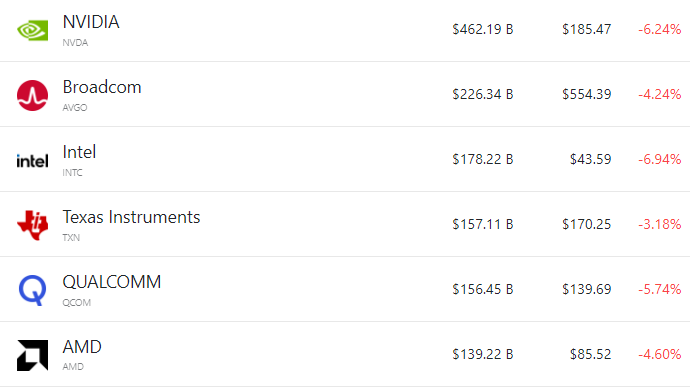Screen dimensions: 690x389
Task: Open the Texas Instruments name link
Action: 131,217
